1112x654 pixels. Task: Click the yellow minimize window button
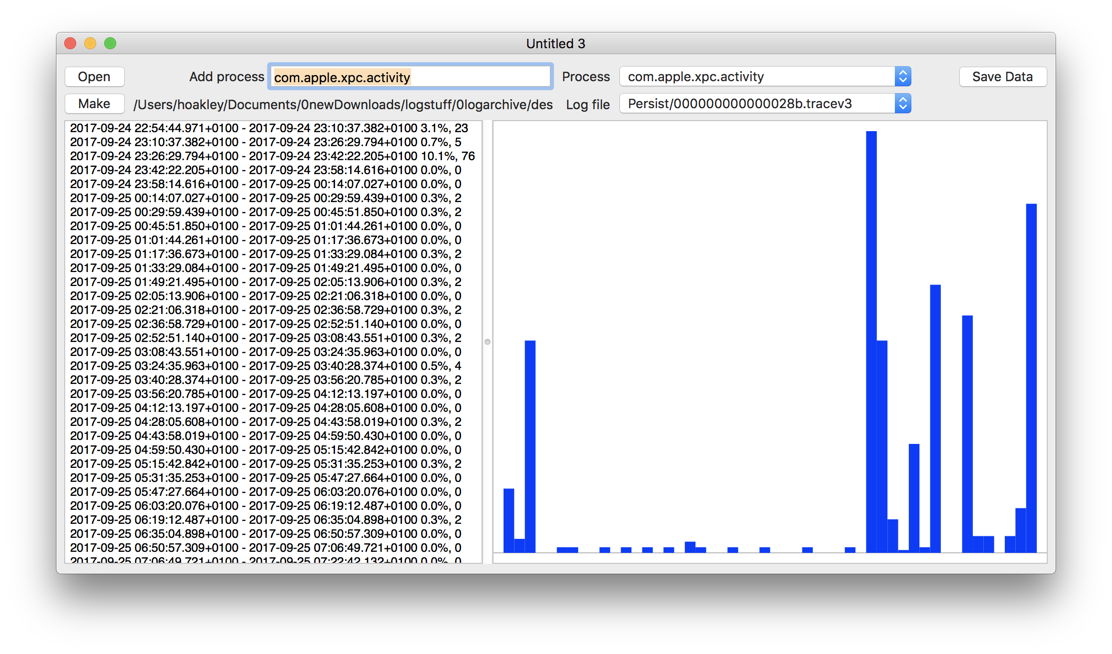tap(90, 44)
